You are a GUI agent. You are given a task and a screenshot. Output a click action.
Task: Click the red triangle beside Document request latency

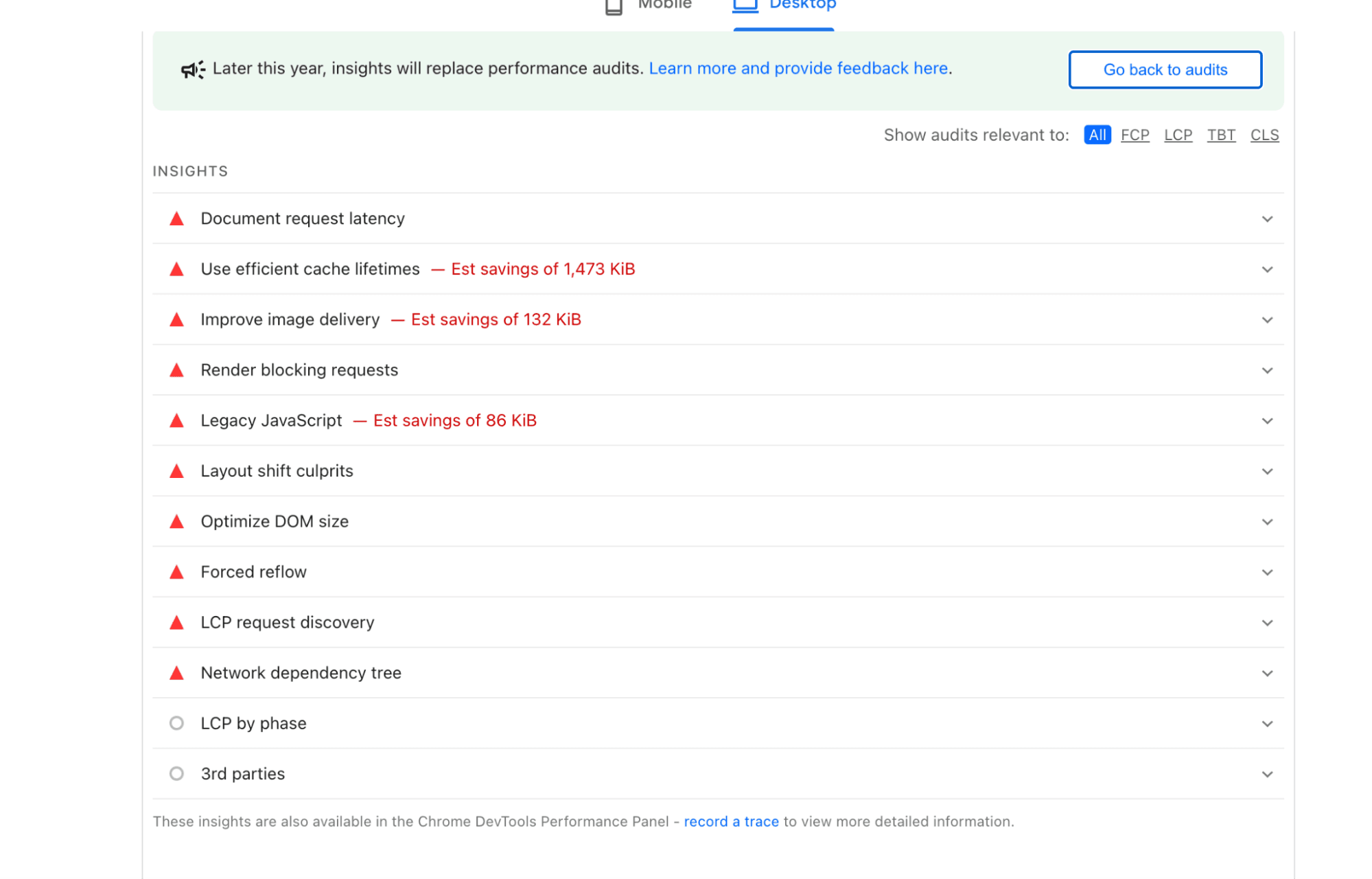tap(176, 219)
